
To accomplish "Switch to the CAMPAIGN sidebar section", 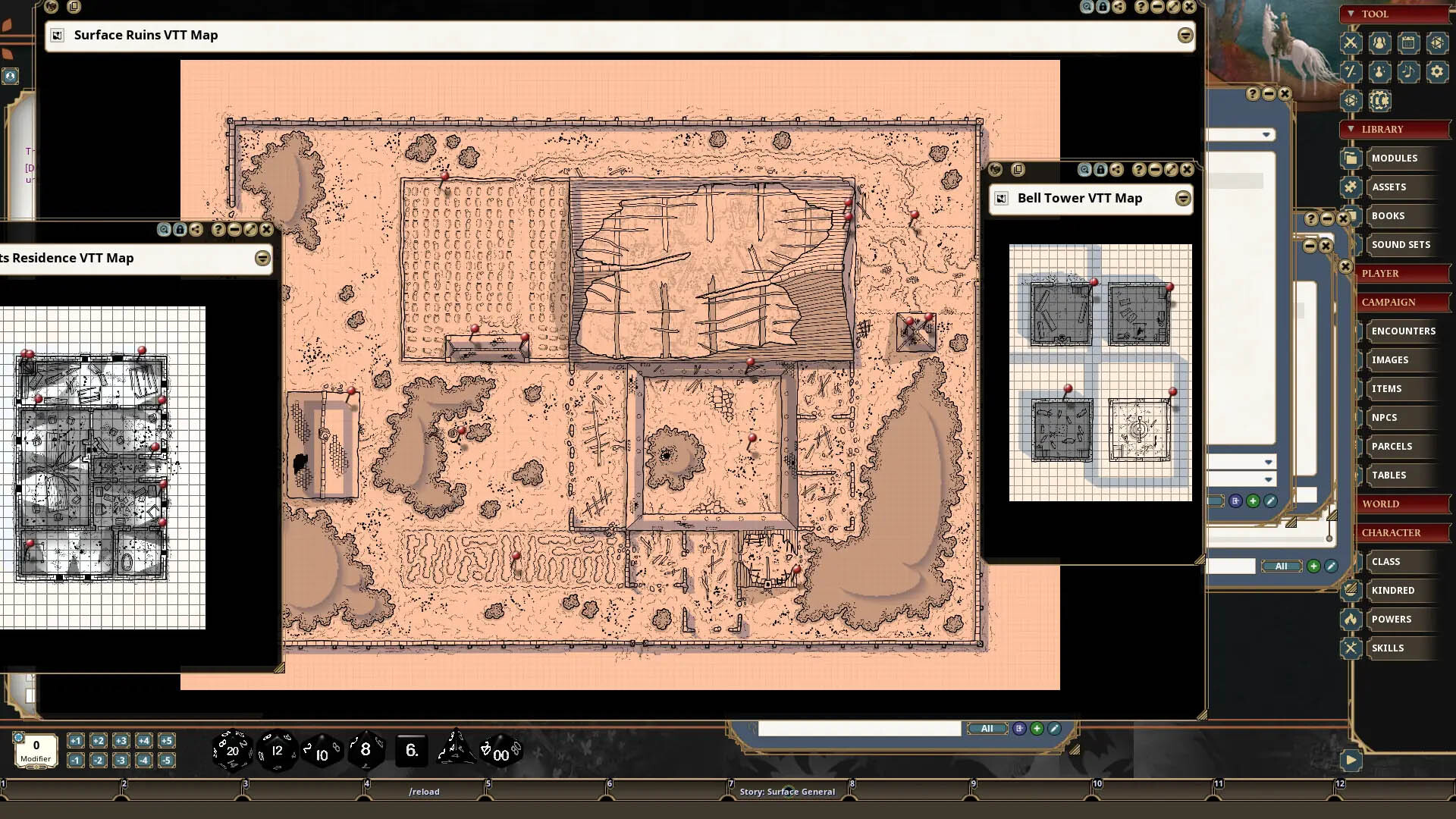I will 1402,302.
